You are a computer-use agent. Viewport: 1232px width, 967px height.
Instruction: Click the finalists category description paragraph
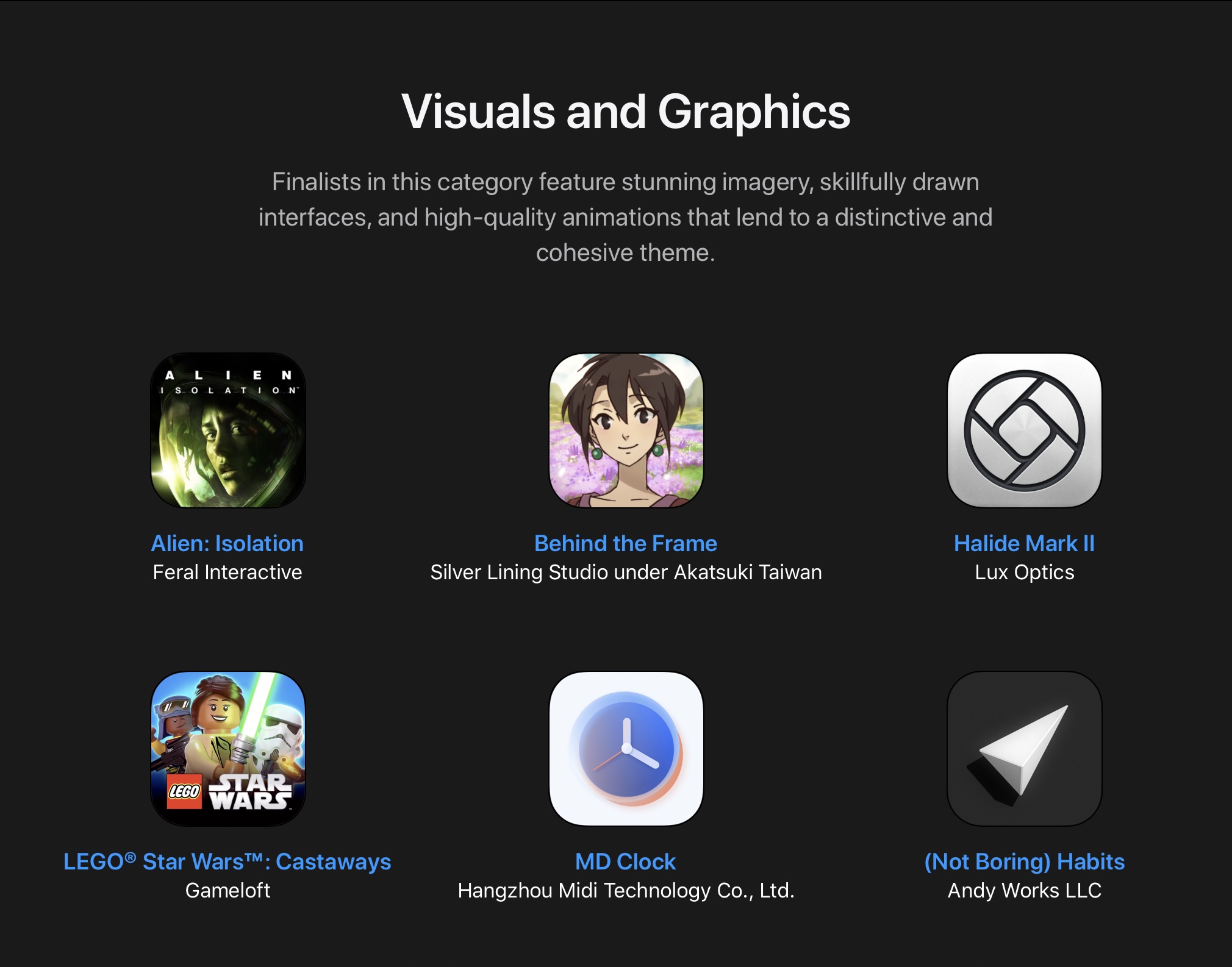coord(626,217)
